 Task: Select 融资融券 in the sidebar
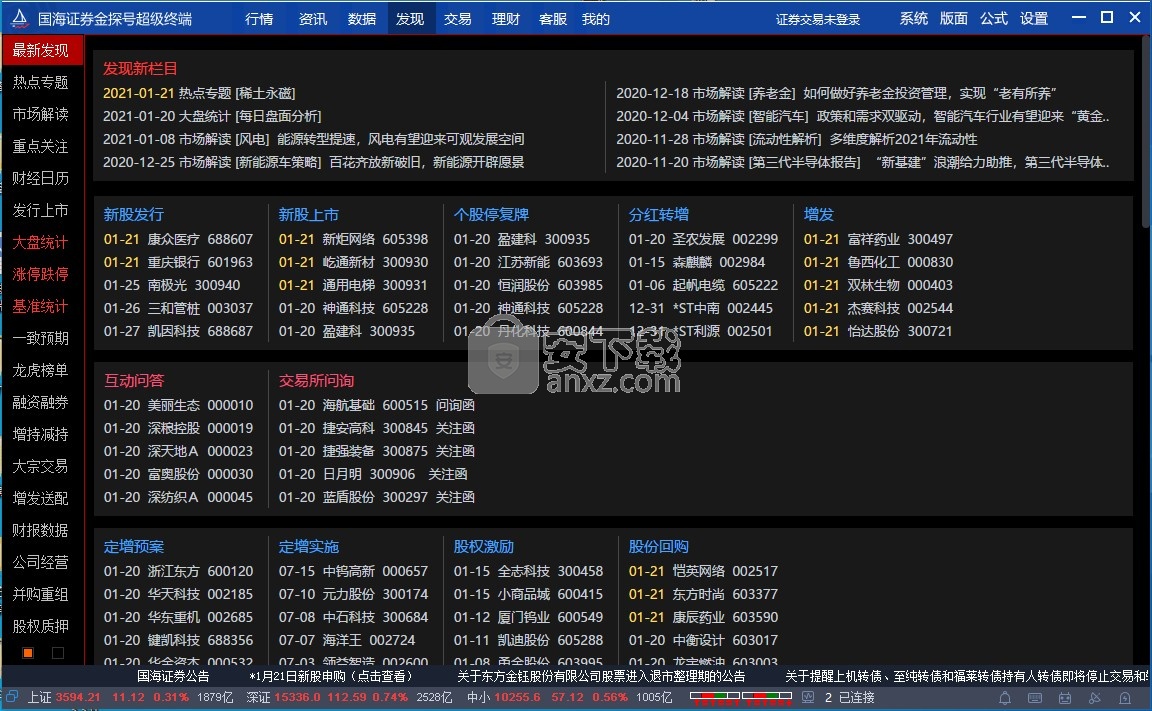(41, 403)
